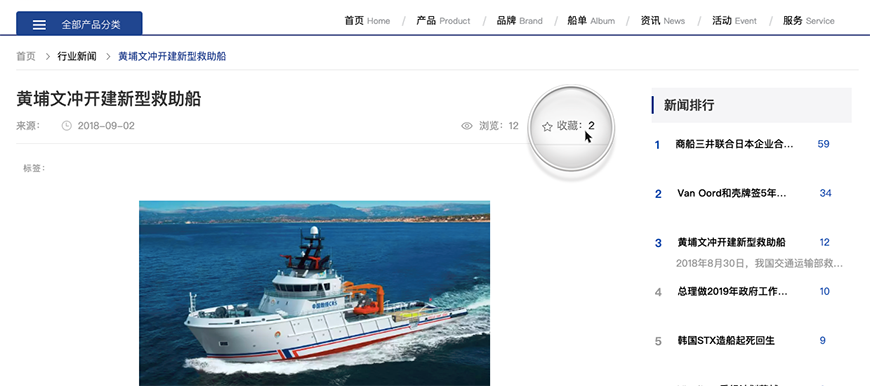Open news item 总理做2019年政府工作
The height and width of the screenshot is (386, 870).
click(x=732, y=291)
